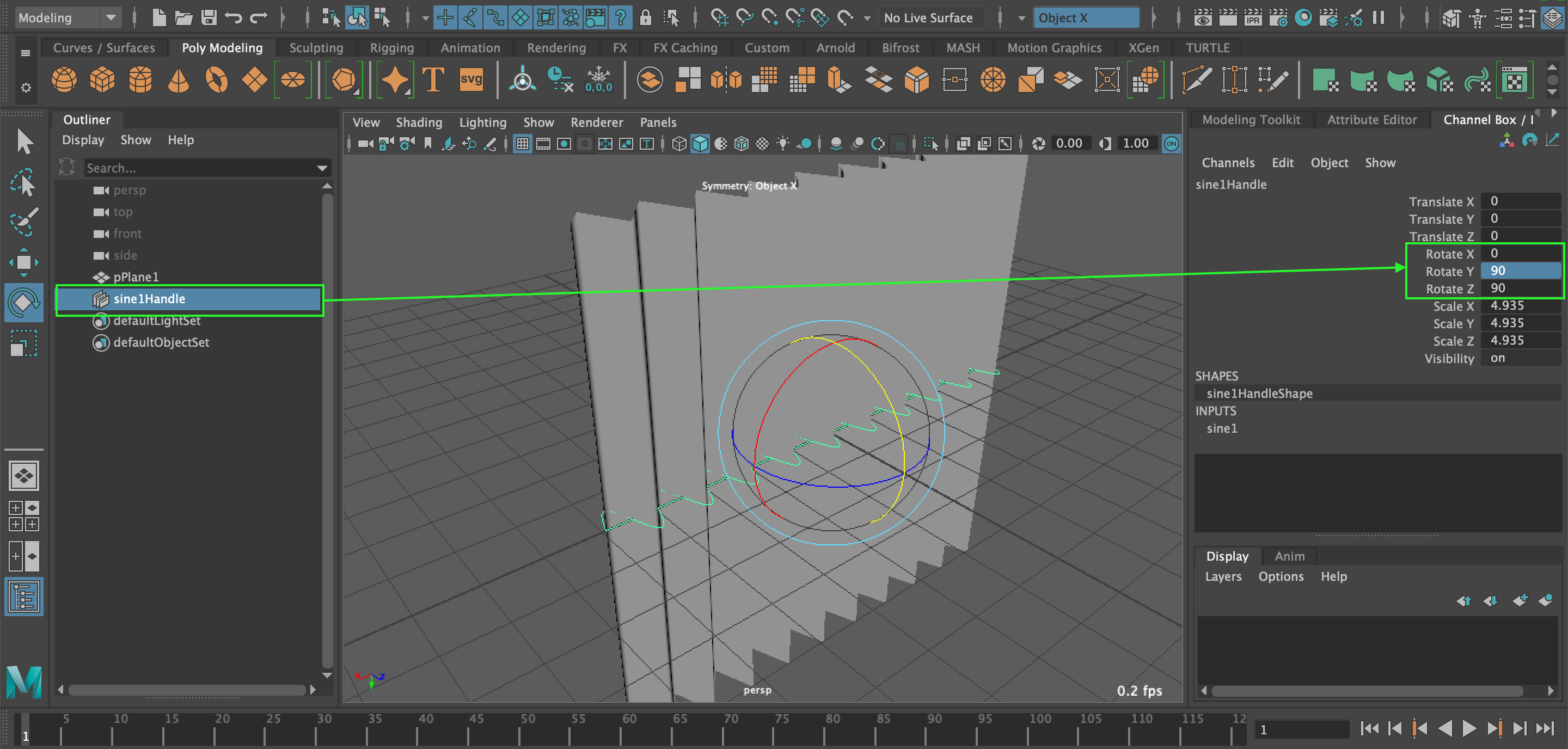Select sine1 under INPUTS

pos(1222,428)
